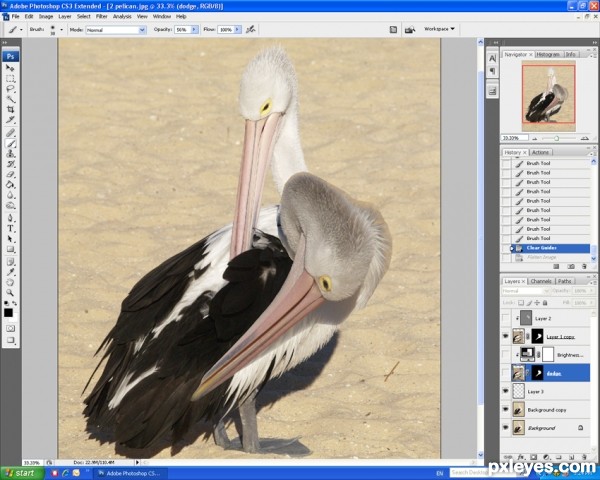Select the Dodge tool in toolbox
Viewport: 600px width, 480px height.
10,206
